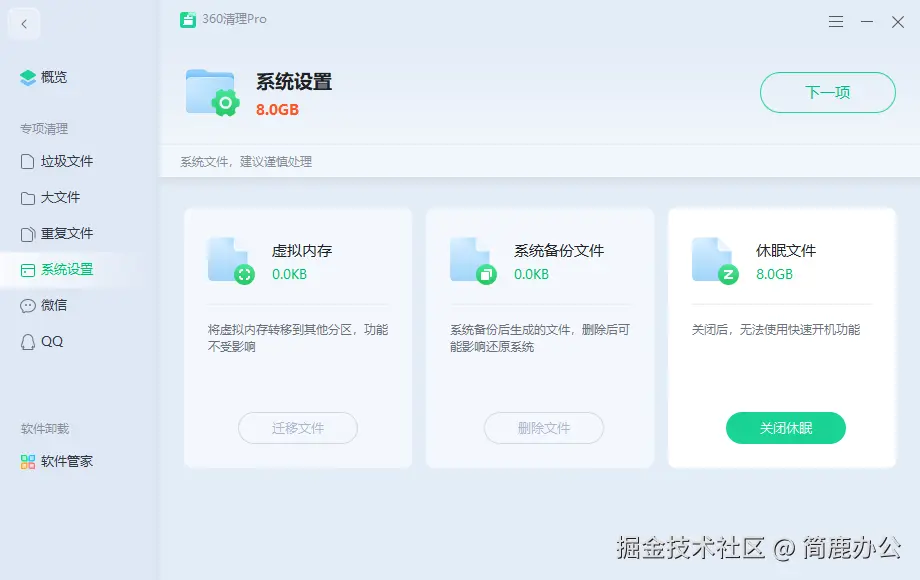Click the 迁移文件 button
The width and height of the screenshot is (920, 580).
[x=297, y=428]
